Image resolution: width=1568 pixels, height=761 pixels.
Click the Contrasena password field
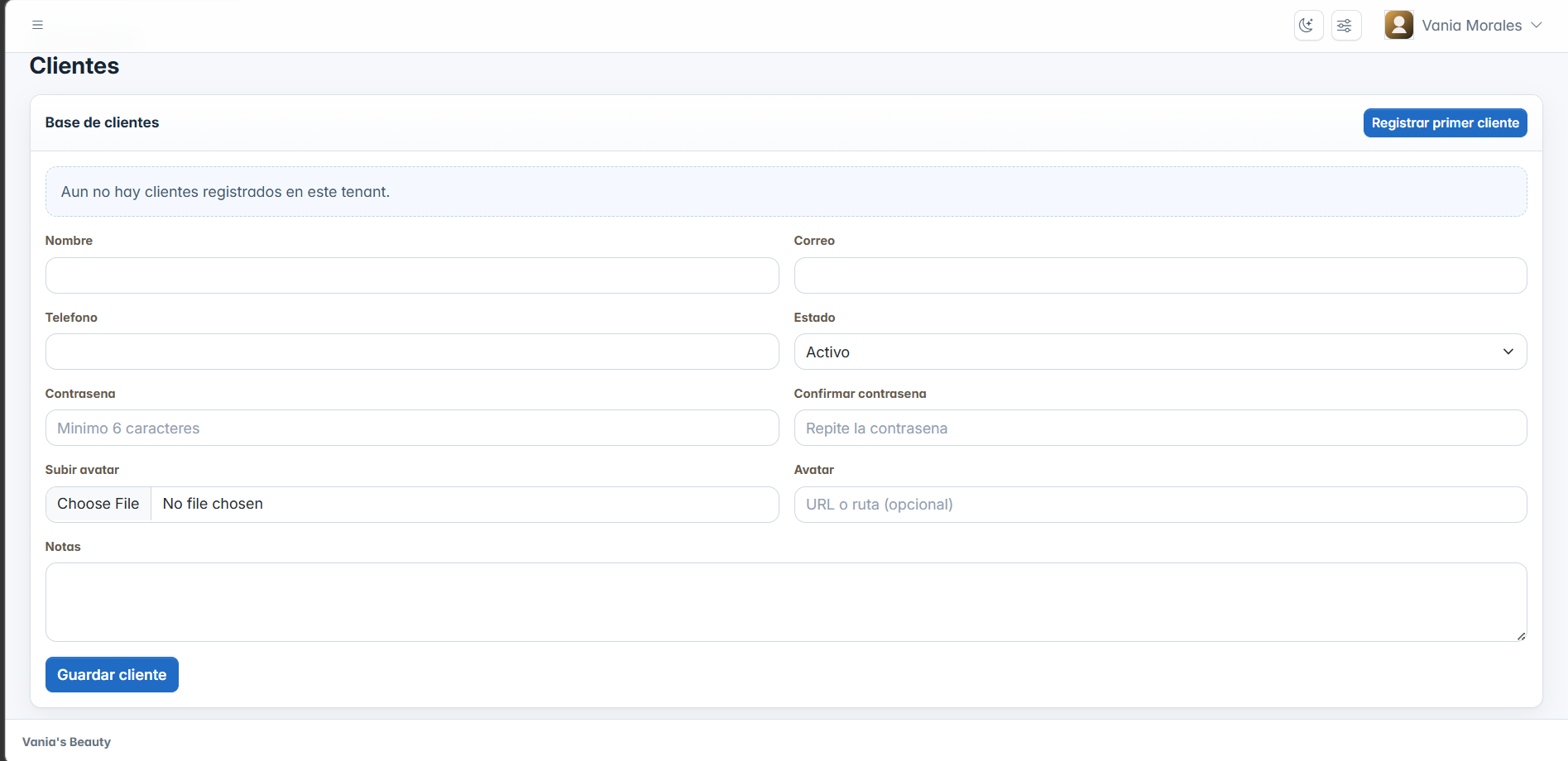412,428
